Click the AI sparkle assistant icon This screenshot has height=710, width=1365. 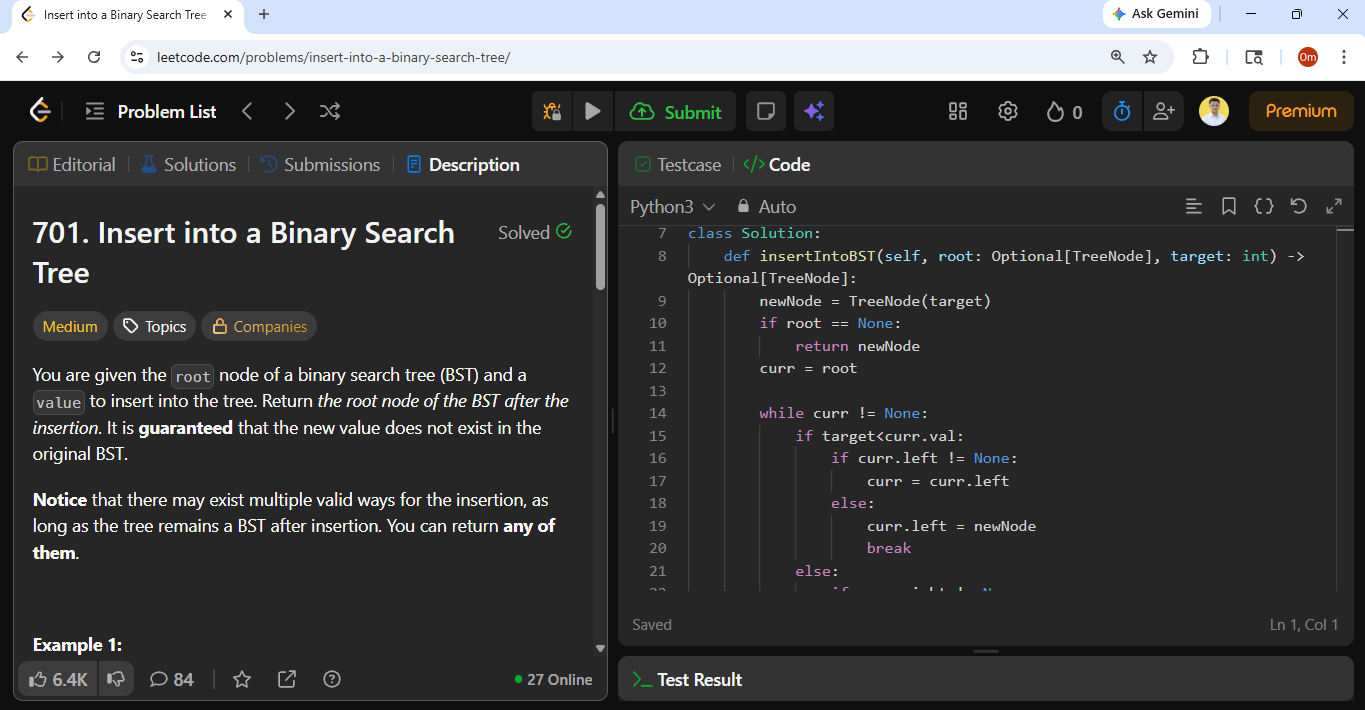tap(814, 111)
